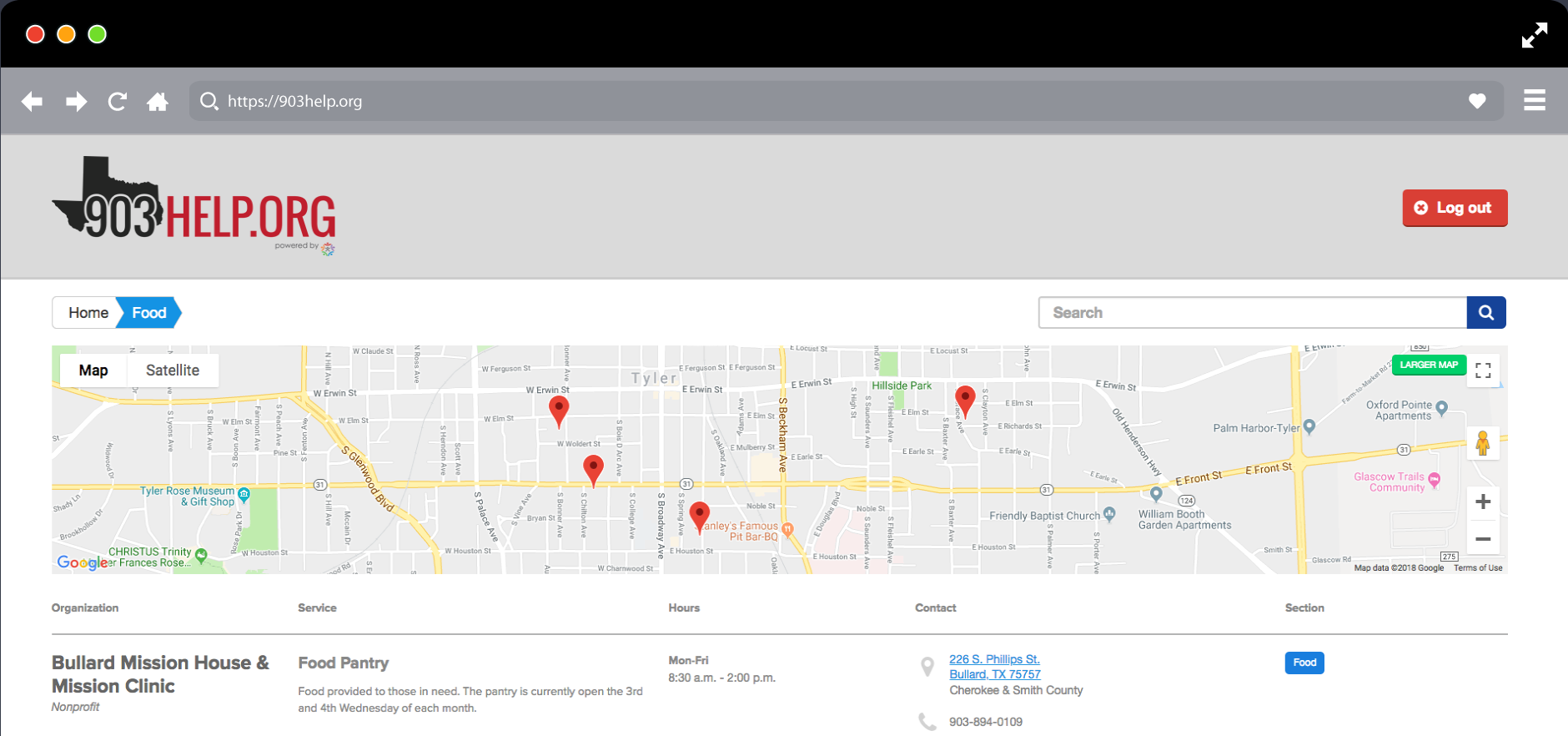Select the Map view type
Image resolution: width=1568 pixels, height=736 pixels.
pos(93,371)
